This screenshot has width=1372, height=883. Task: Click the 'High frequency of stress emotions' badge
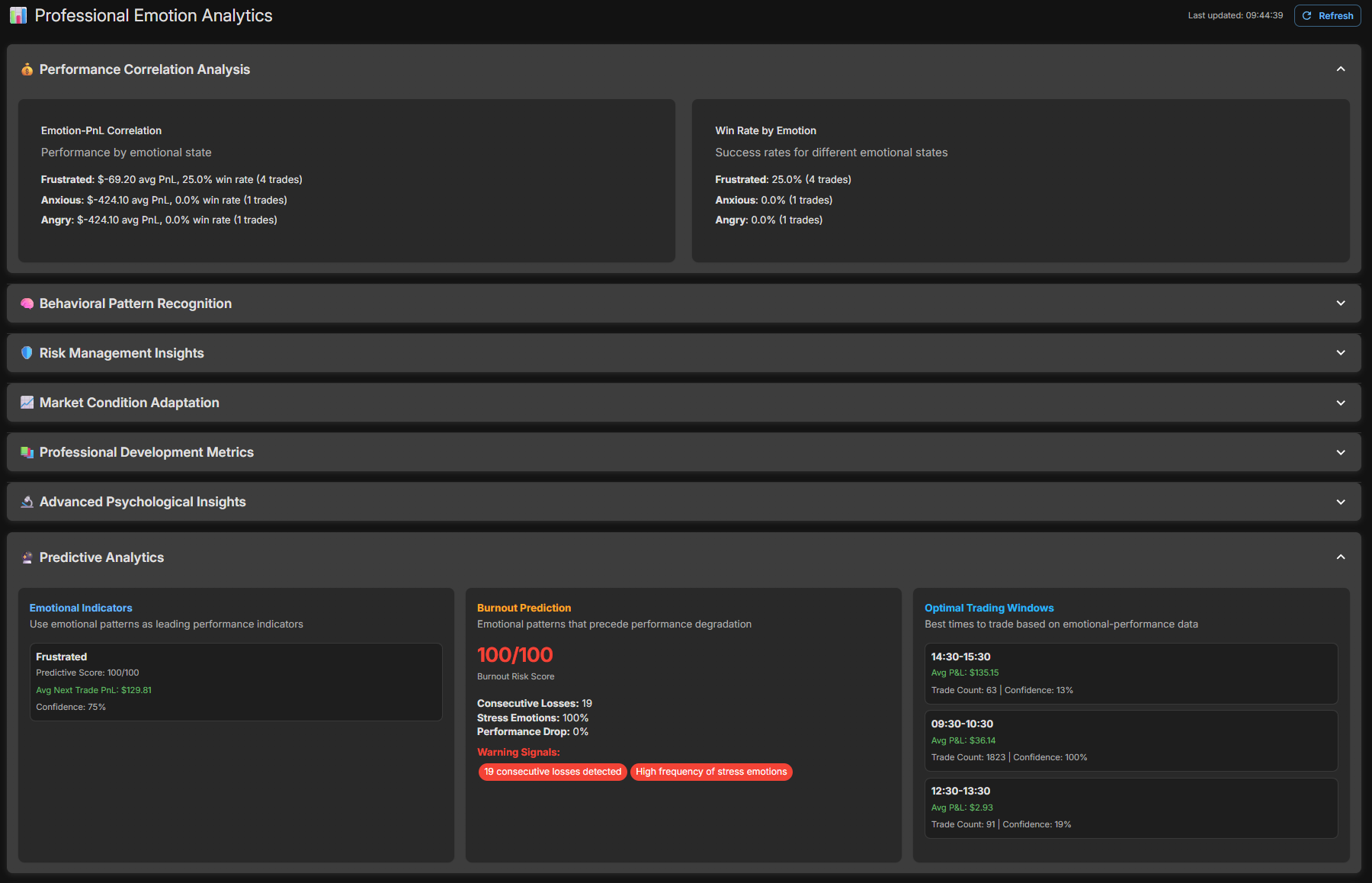click(711, 772)
